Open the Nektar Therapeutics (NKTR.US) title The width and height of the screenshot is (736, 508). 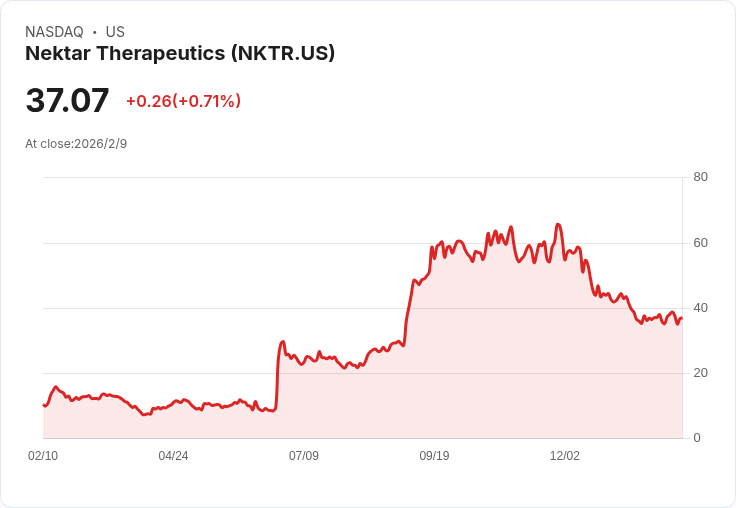[180, 53]
